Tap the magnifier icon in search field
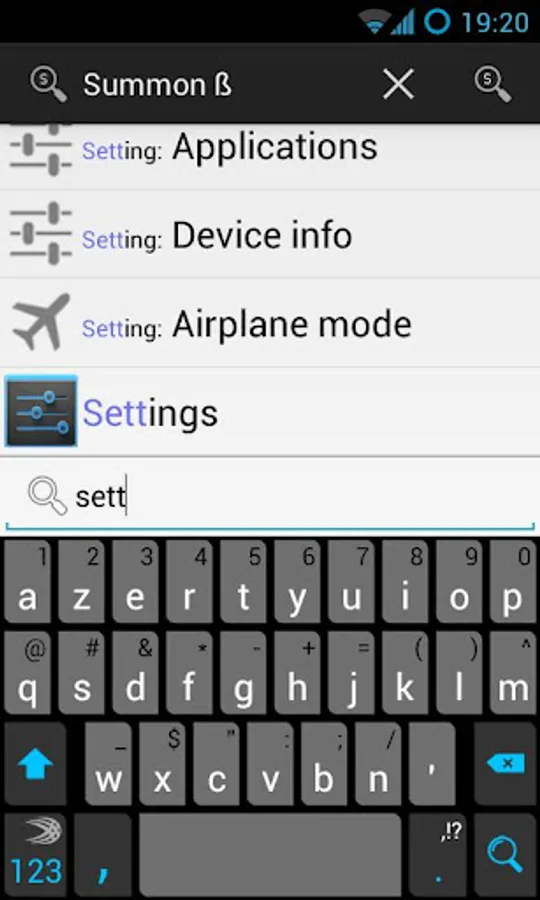540x900 pixels. click(47, 496)
